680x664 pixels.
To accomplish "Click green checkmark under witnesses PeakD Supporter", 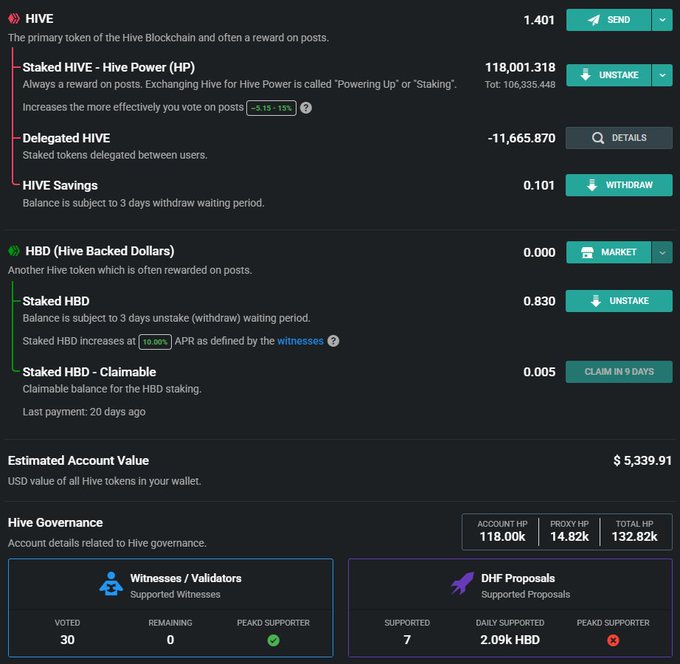I will 273,640.
